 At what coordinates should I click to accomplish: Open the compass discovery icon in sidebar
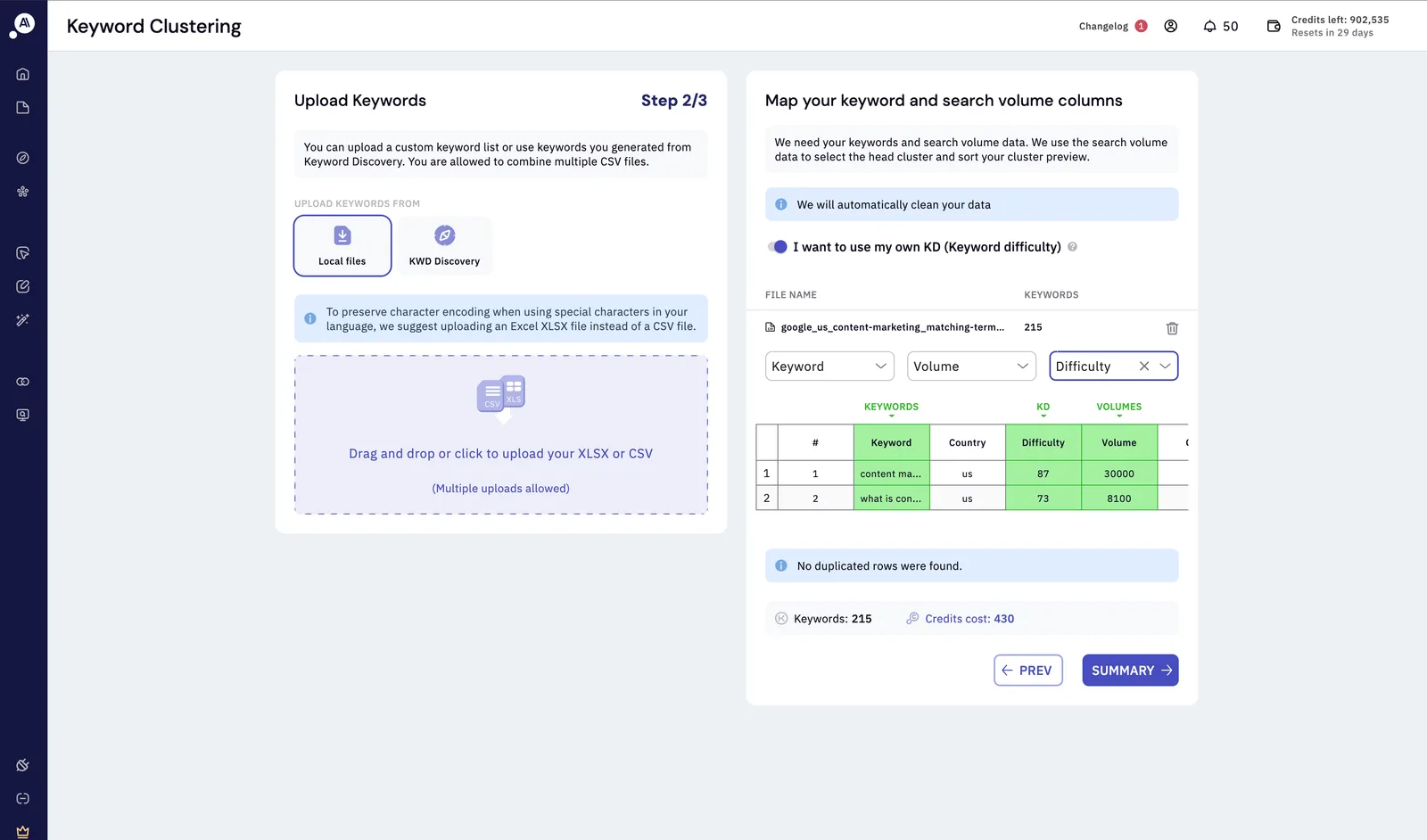[x=23, y=158]
